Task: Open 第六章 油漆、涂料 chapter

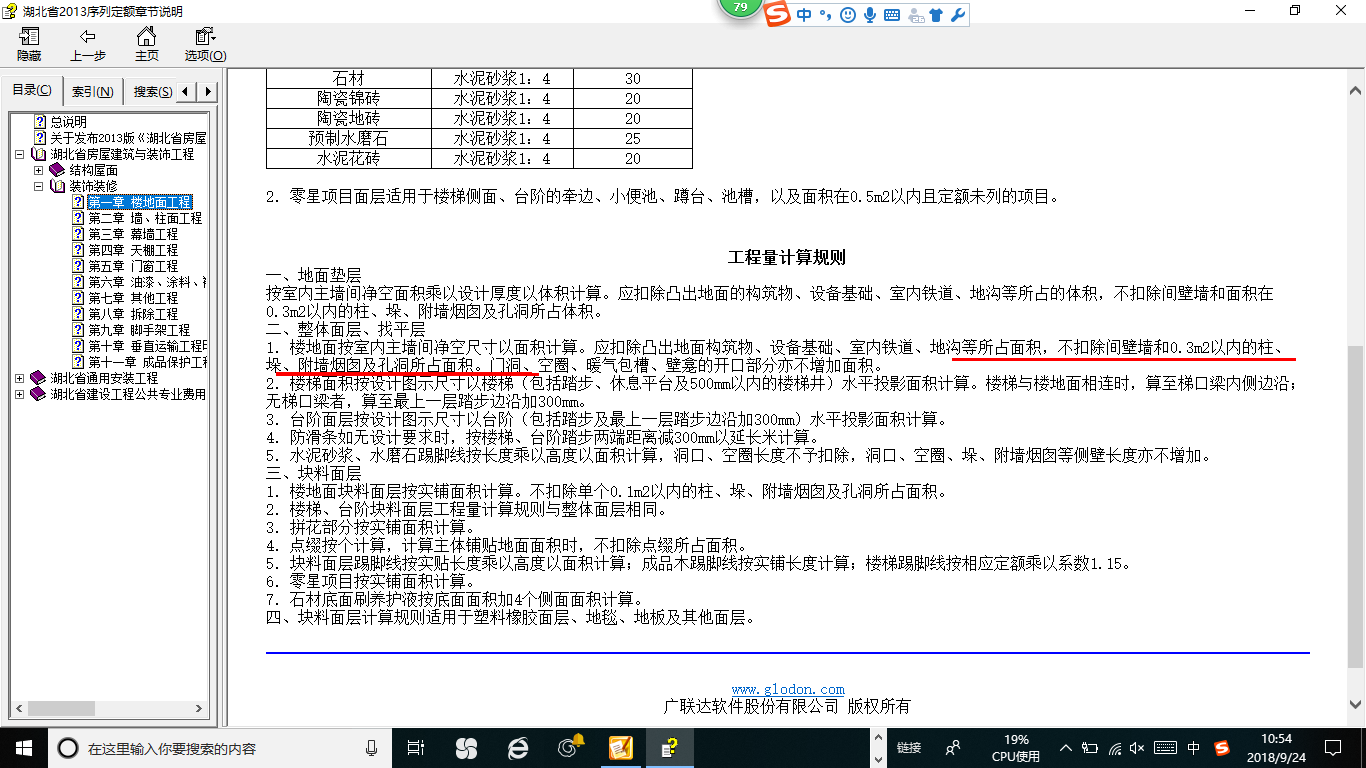Action: pyautogui.click(x=147, y=282)
